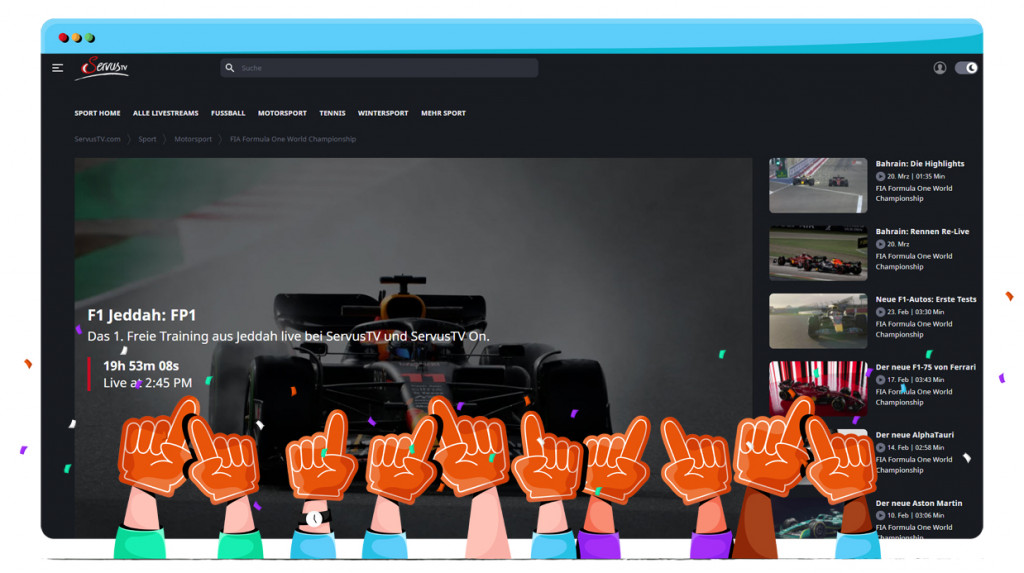Play icon beside 10. Feb | 03:06 Min
1024x573 pixels.
[880, 516]
